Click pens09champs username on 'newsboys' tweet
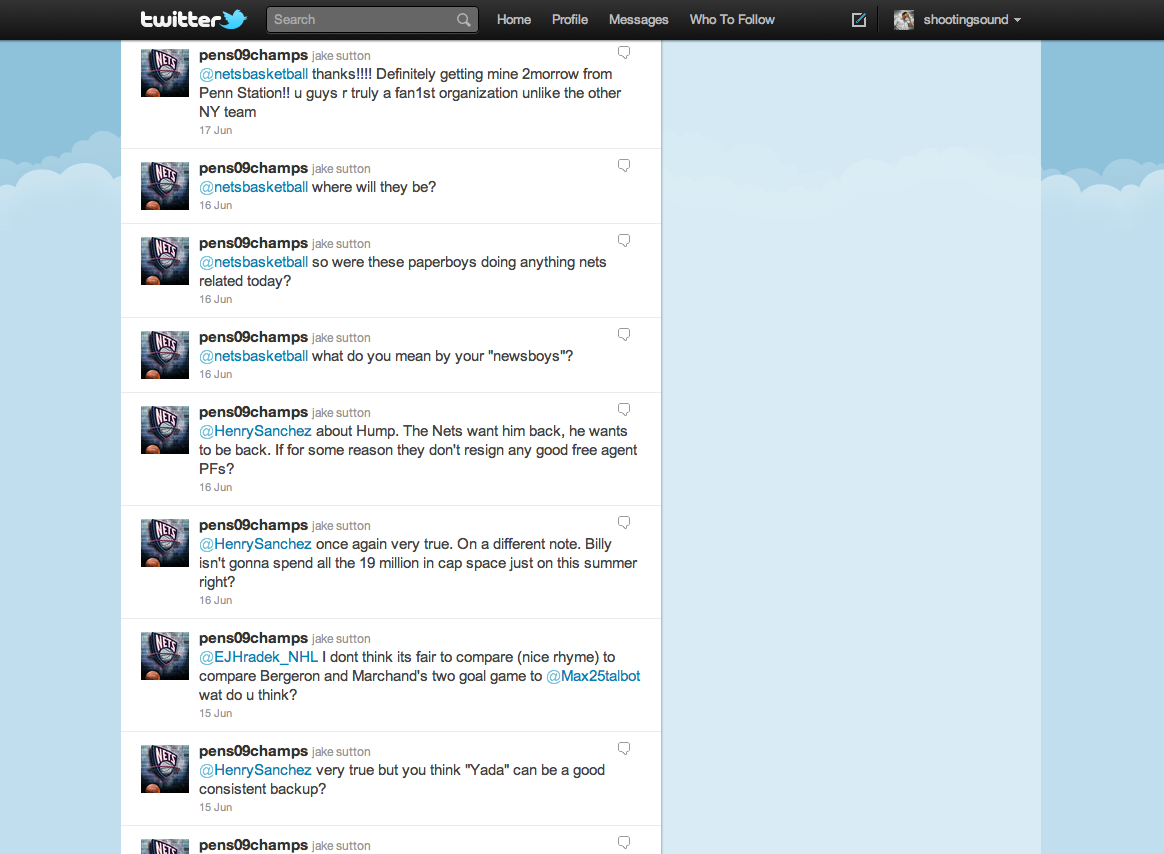The height and width of the screenshot is (854, 1164). [x=253, y=337]
